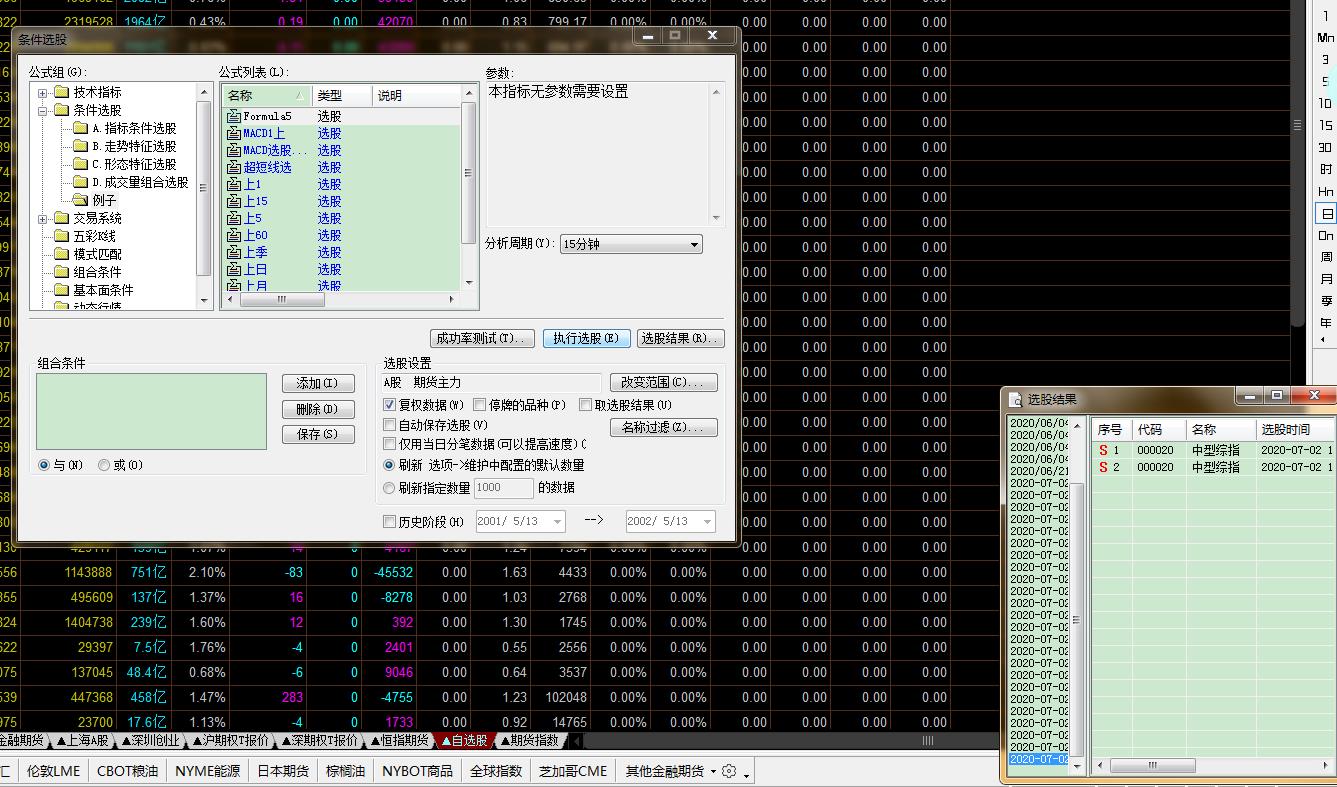Click the gear icon in bottom tab bar
This screenshot has height=787, width=1337.
(x=729, y=771)
